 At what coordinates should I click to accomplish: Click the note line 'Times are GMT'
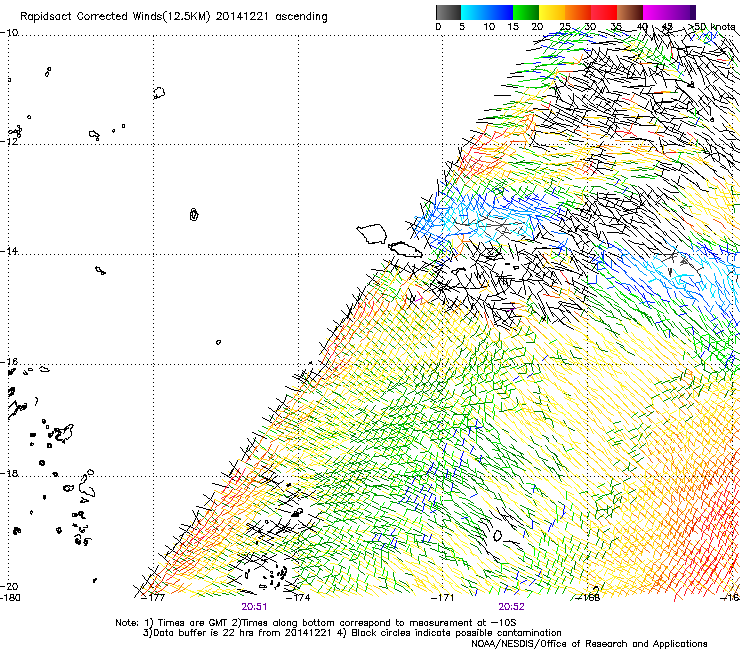(x=193, y=623)
